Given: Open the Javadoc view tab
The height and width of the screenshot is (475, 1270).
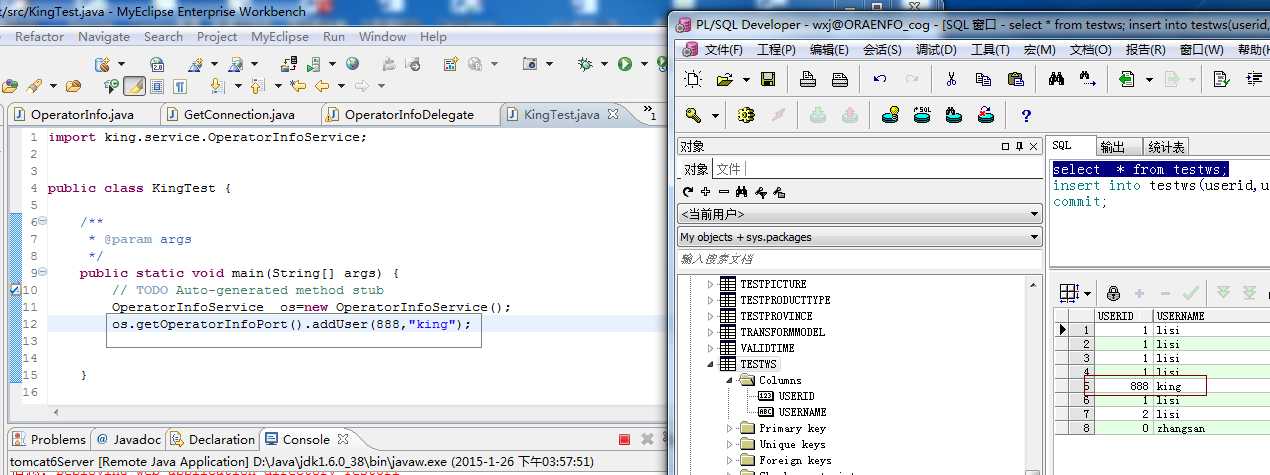Looking at the screenshot, I should [x=129, y=439].
